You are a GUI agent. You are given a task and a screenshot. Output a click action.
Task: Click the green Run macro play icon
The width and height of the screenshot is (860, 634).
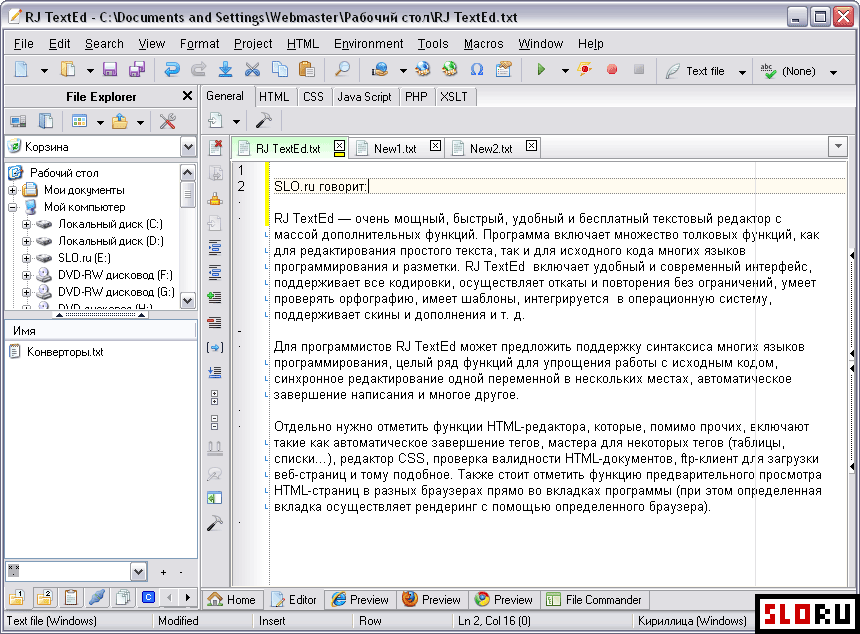(541, 70)
